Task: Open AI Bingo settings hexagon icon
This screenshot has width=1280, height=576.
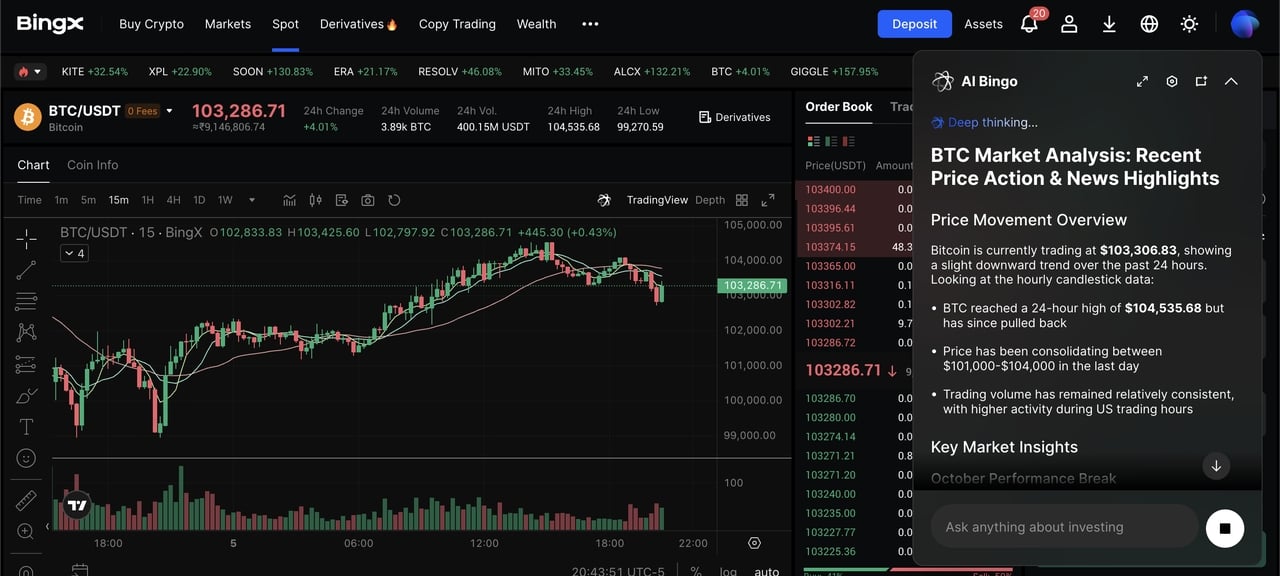Action: pos(1172,81)
